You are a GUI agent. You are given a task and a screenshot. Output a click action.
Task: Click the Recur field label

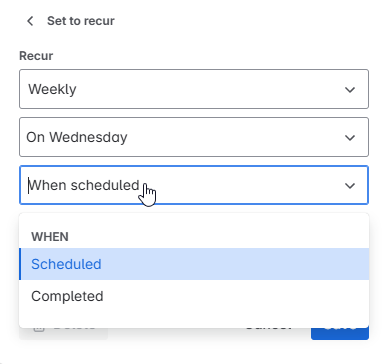(36, 56)
